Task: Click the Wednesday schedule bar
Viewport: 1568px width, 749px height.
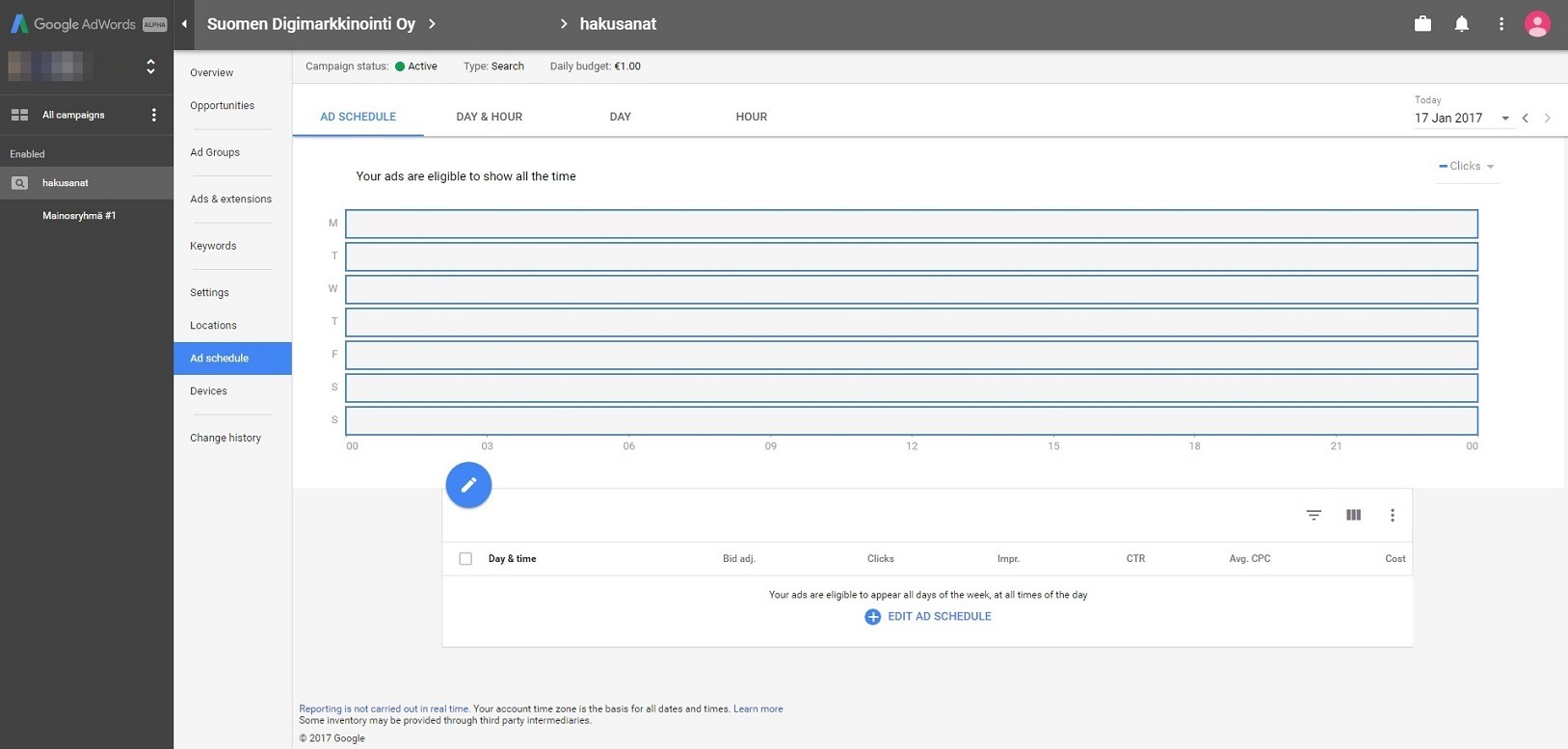Action: click(x=912, y=289)
